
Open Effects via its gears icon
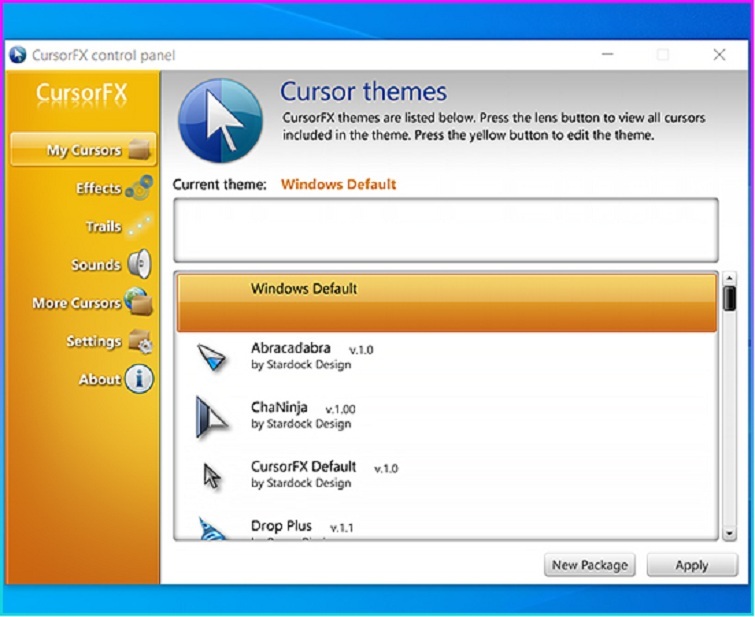(x=139, y=188)
